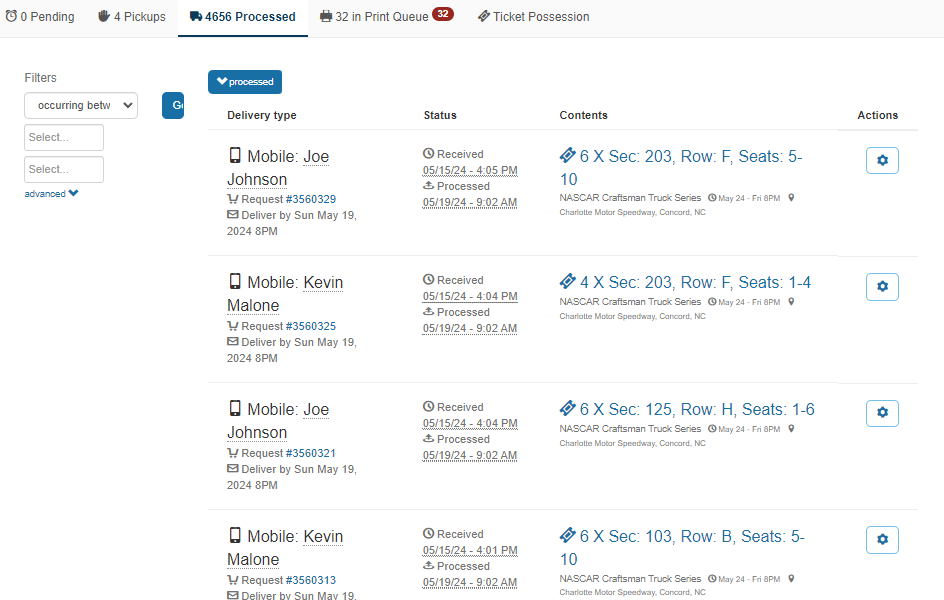944x600 pixels.
Task: Open the 4 Pickups tab
Action: coord(132,17)
